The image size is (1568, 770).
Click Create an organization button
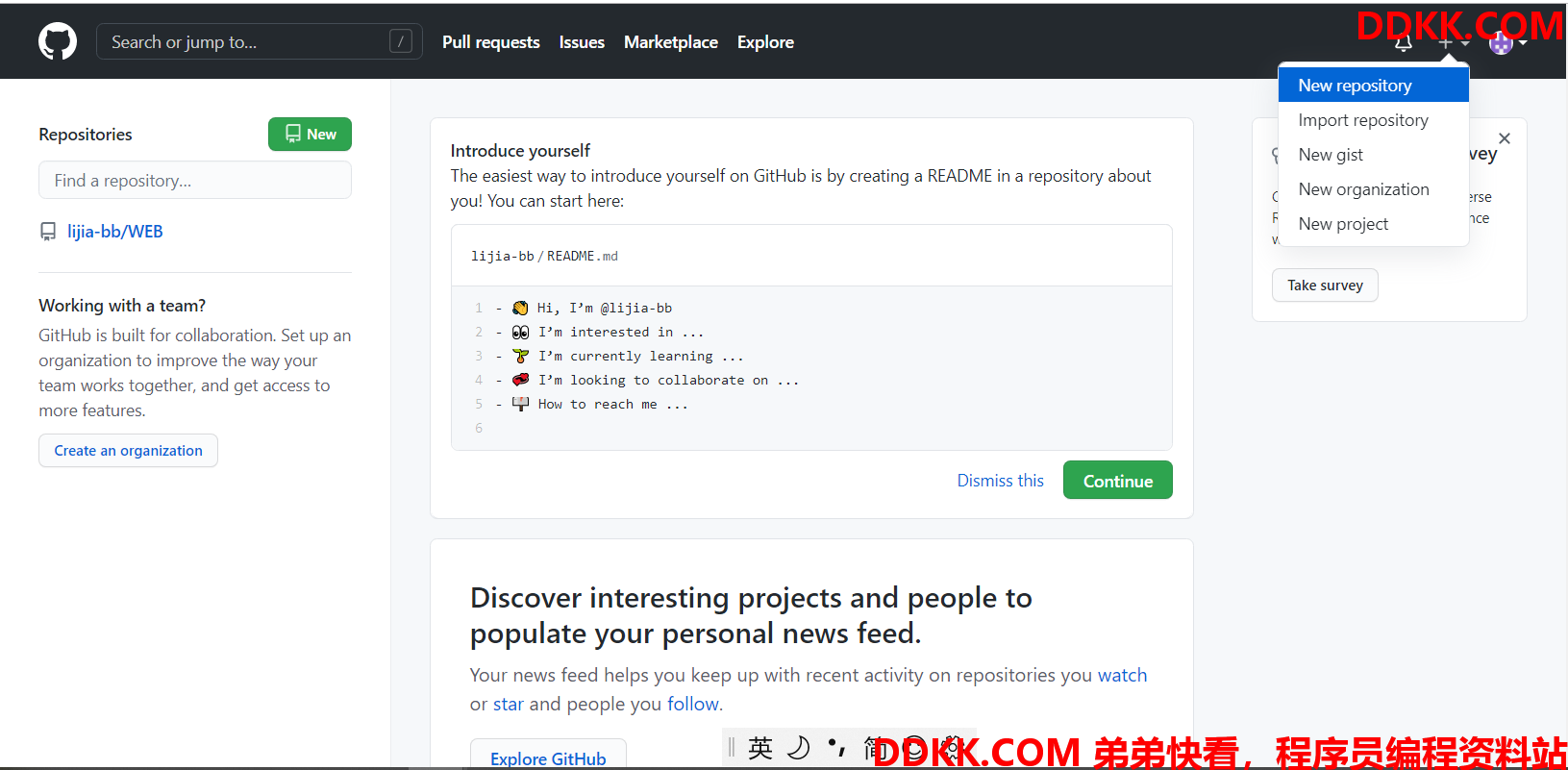128,451
